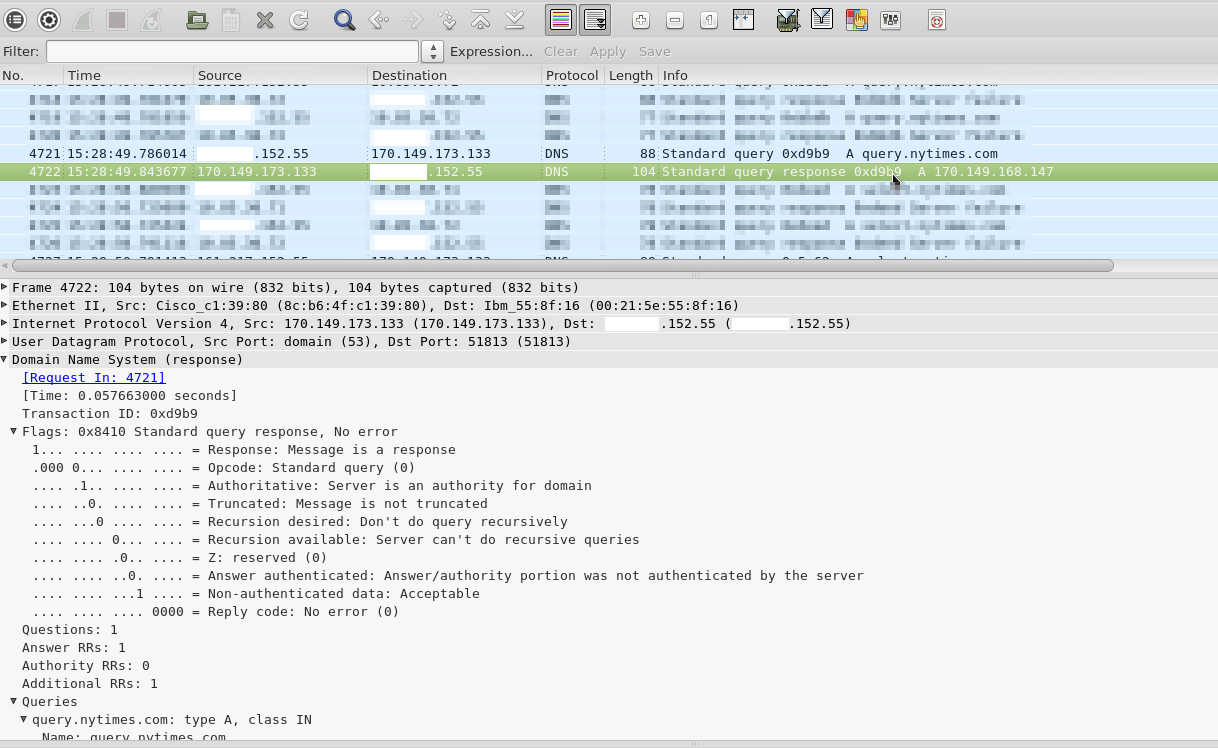
Task: Jump to the first packet icon
Action: 480,19
